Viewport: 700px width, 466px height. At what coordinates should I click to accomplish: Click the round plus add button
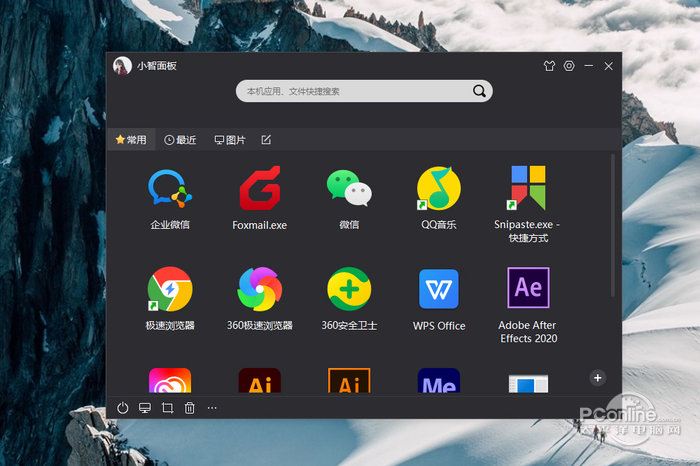598,378
